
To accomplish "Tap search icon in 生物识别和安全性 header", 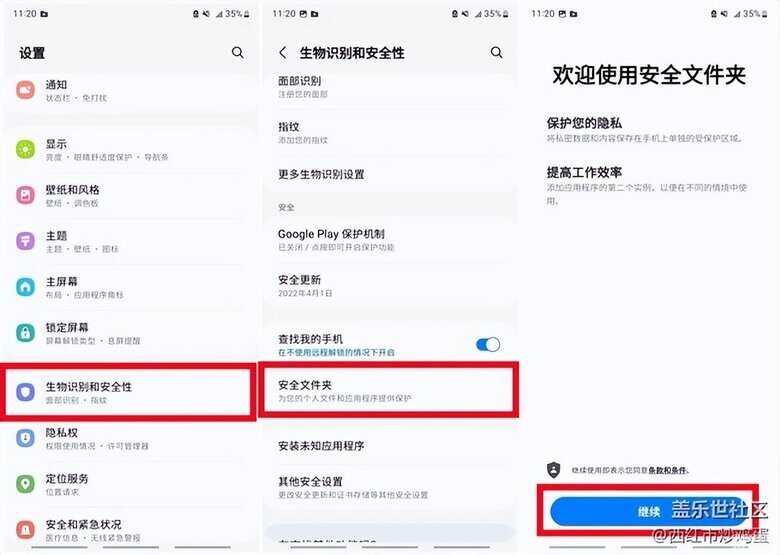I will (x=496, y=52).
